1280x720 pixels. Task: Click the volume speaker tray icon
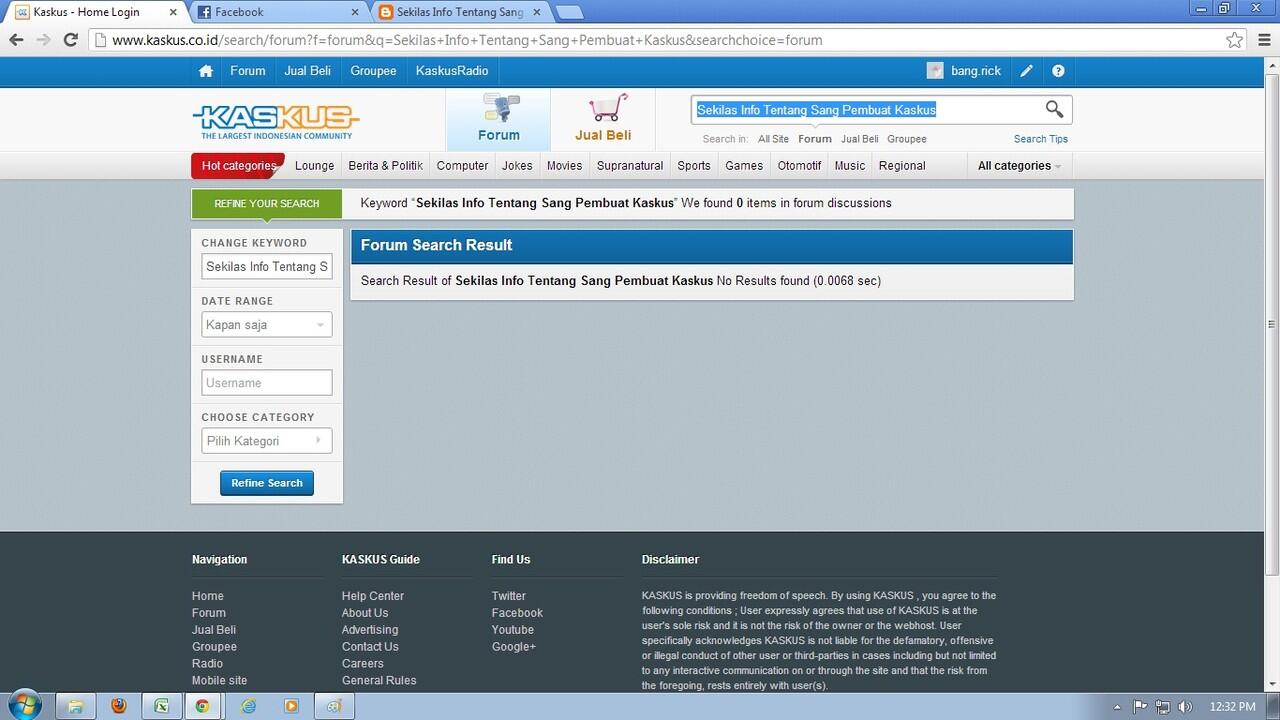pos(1187,706)
